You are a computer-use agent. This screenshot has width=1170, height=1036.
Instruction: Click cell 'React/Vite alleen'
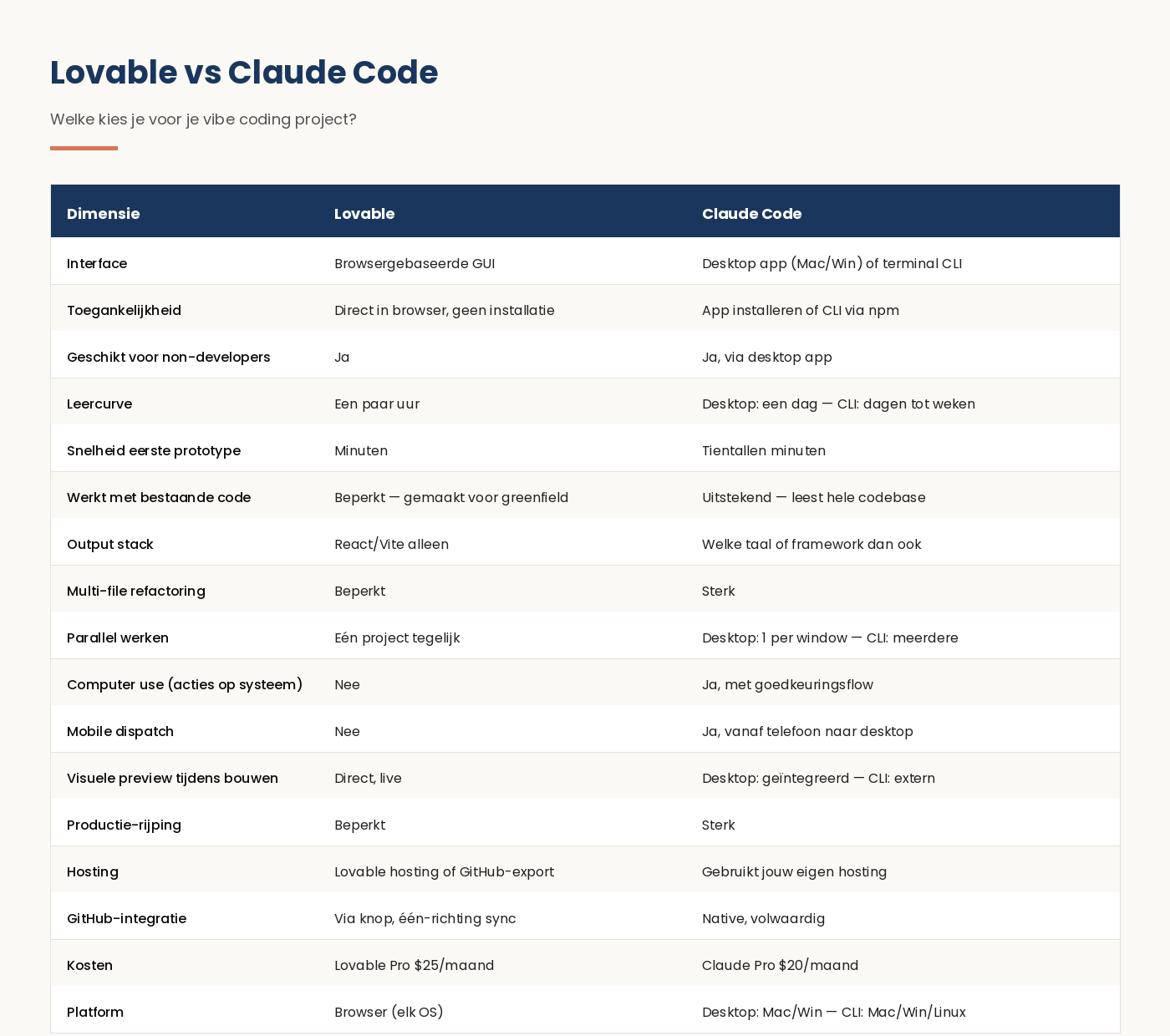tap(391, 545)
